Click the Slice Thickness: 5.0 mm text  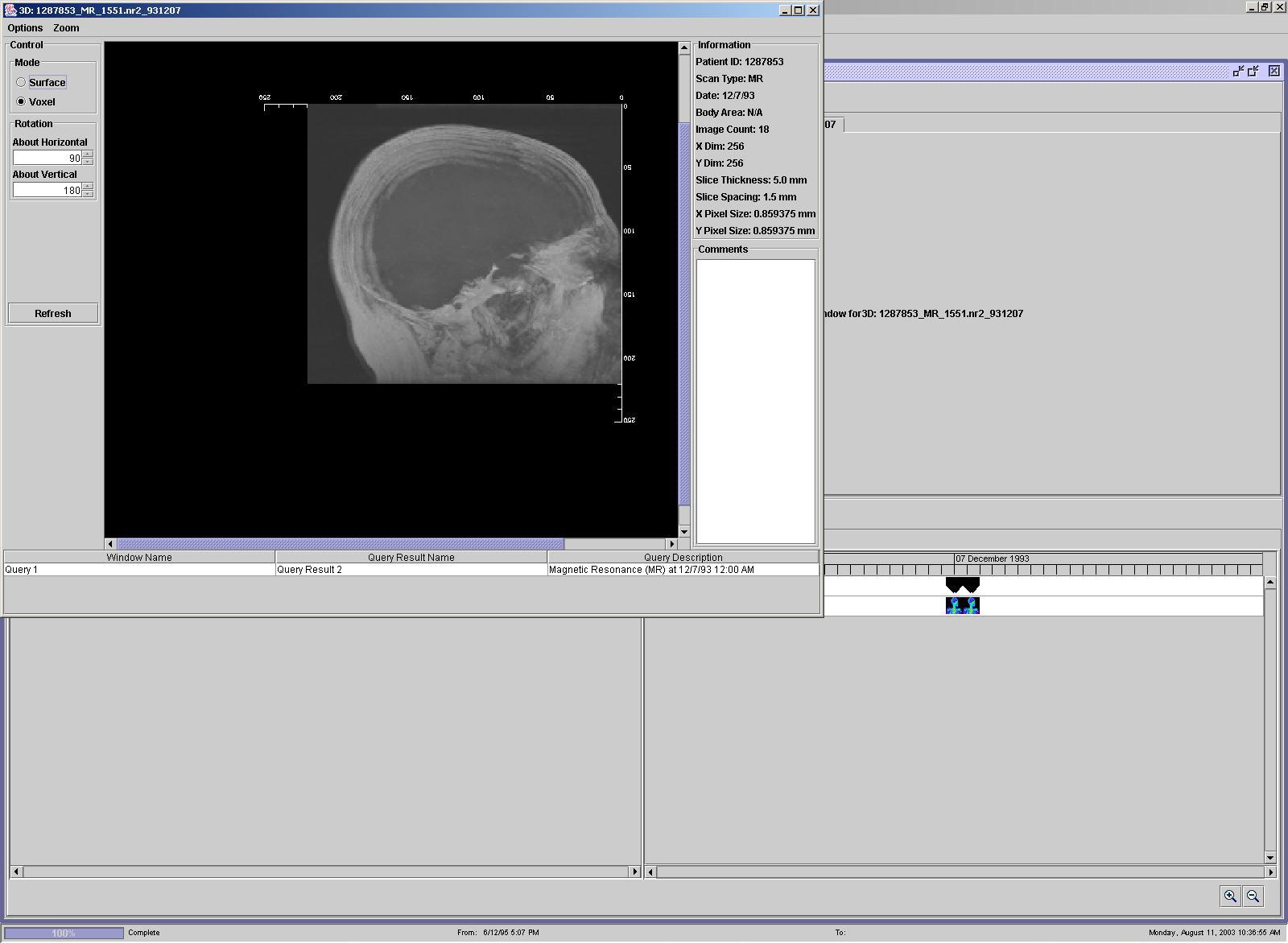tap(751, 180)
